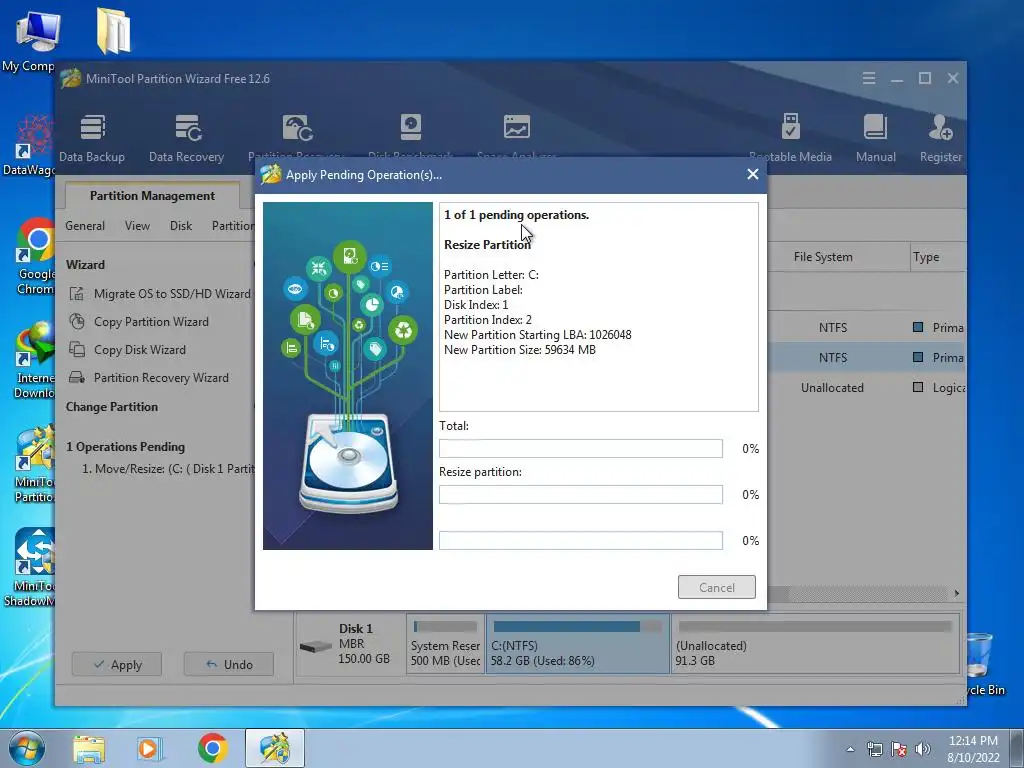Cancel the pending resize operation
Viewport: 1024px width, 768px height.
click(716, 587)
